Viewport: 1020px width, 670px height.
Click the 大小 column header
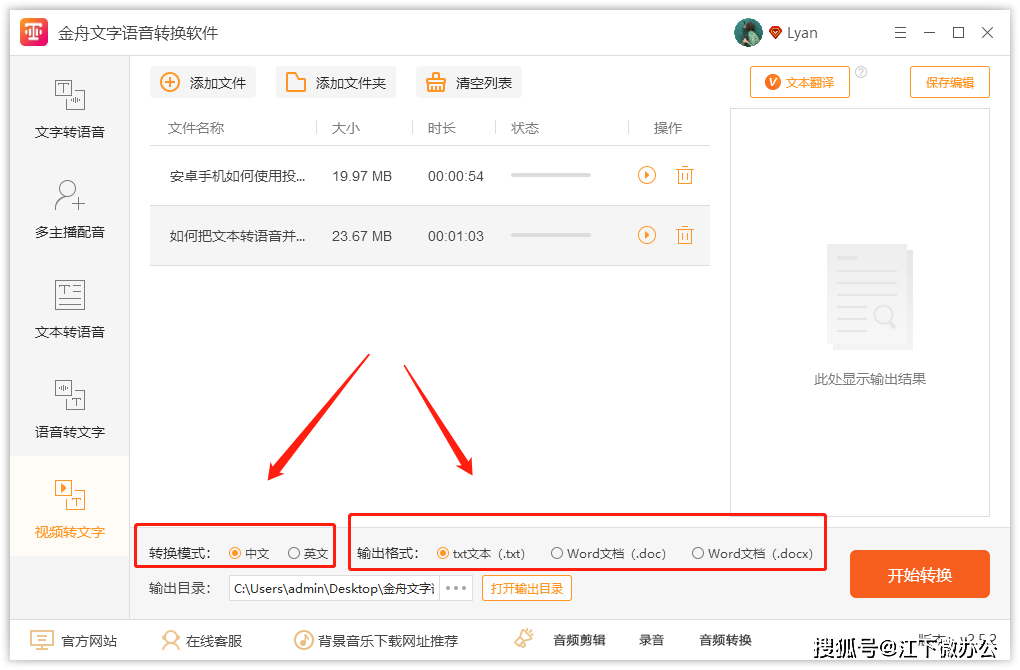(345, 128)
